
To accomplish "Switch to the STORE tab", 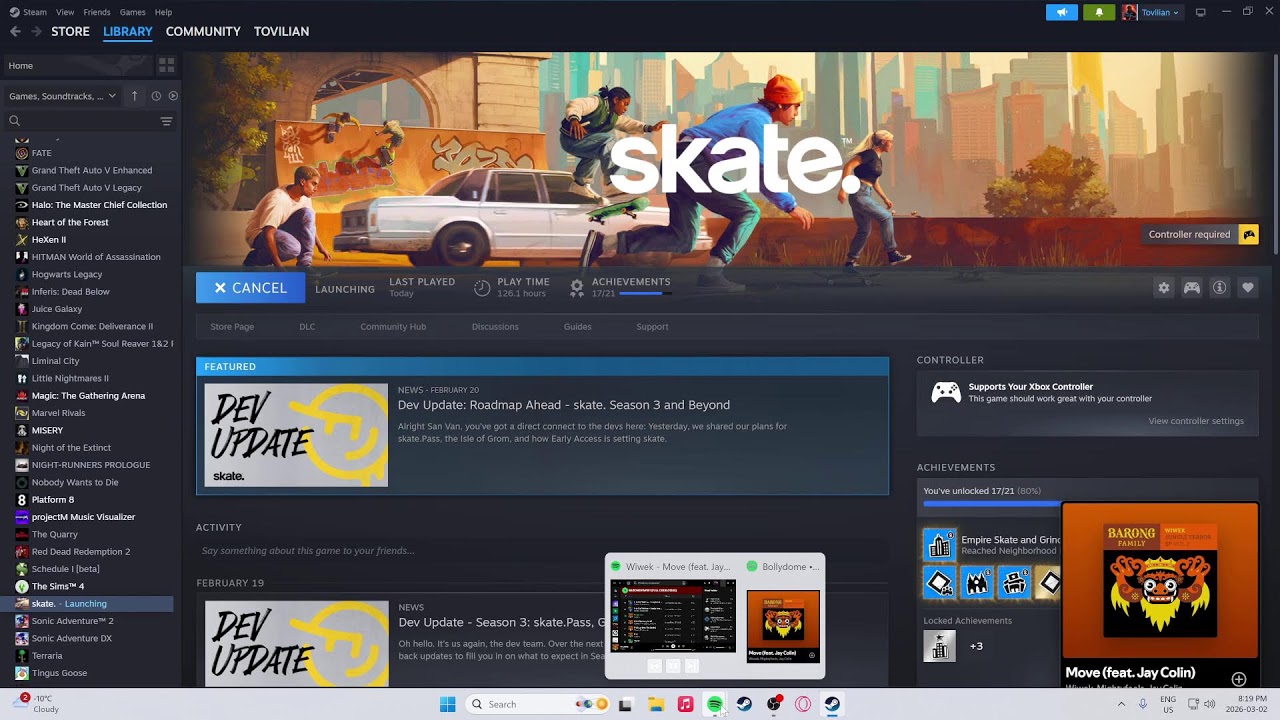I will (x=70, y=31).
